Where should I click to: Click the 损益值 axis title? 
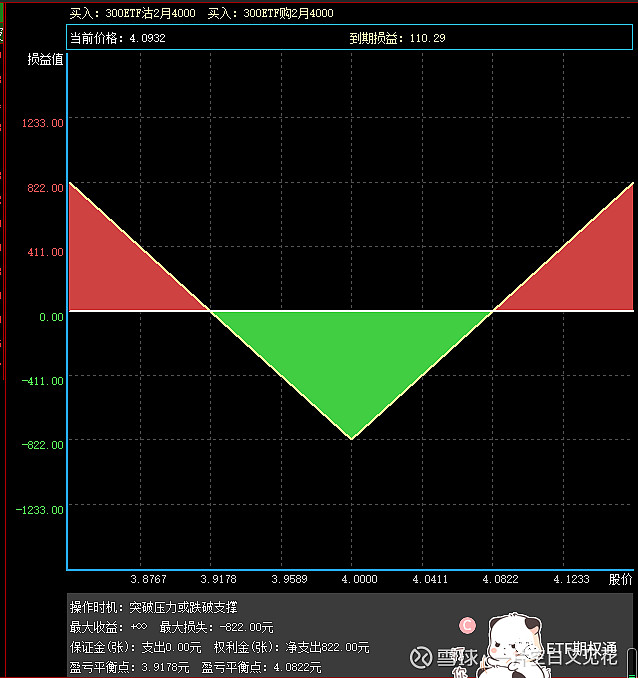(x=45, y=59)
